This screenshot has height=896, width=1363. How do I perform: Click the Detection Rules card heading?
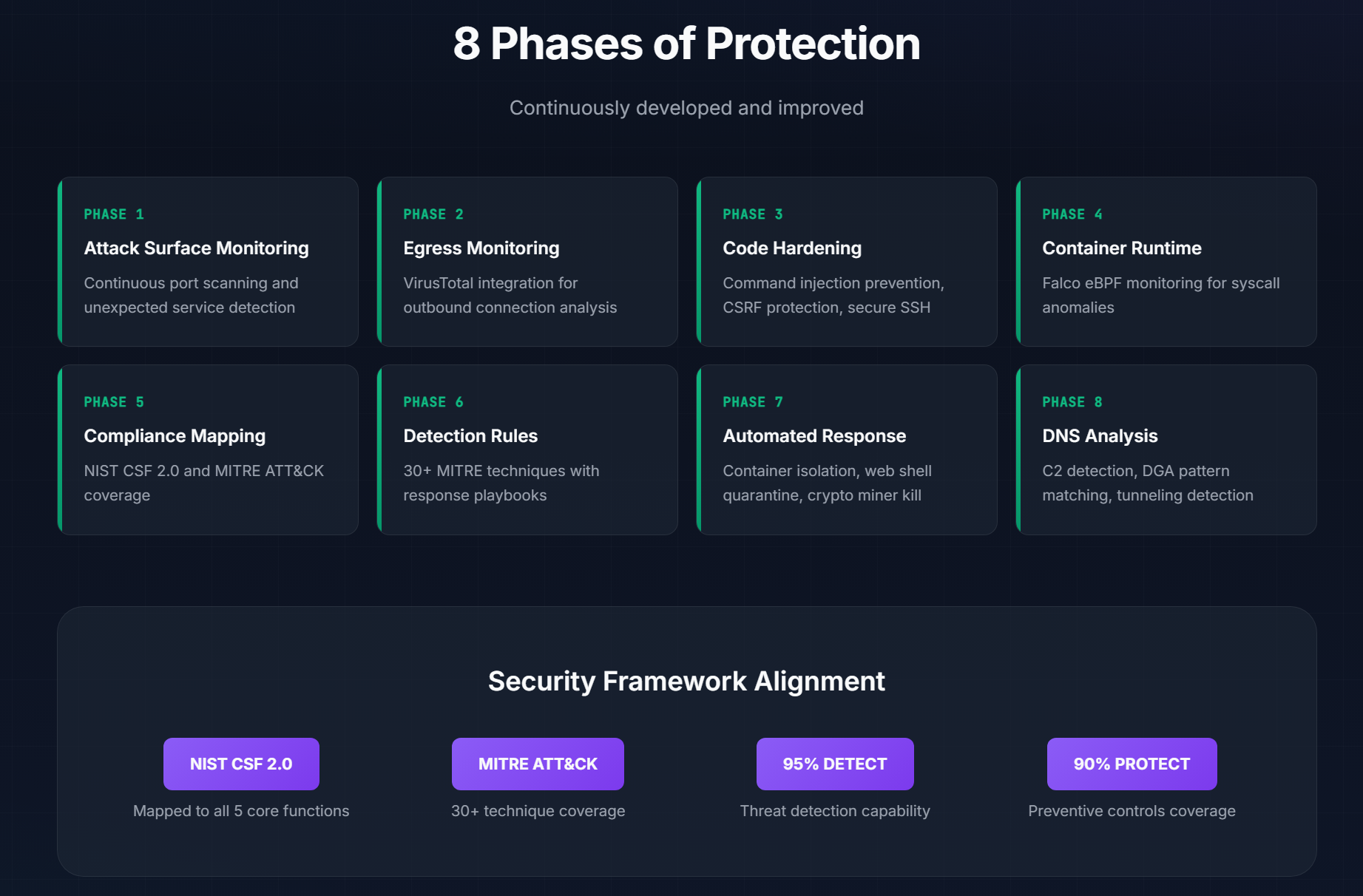(470, 436)
